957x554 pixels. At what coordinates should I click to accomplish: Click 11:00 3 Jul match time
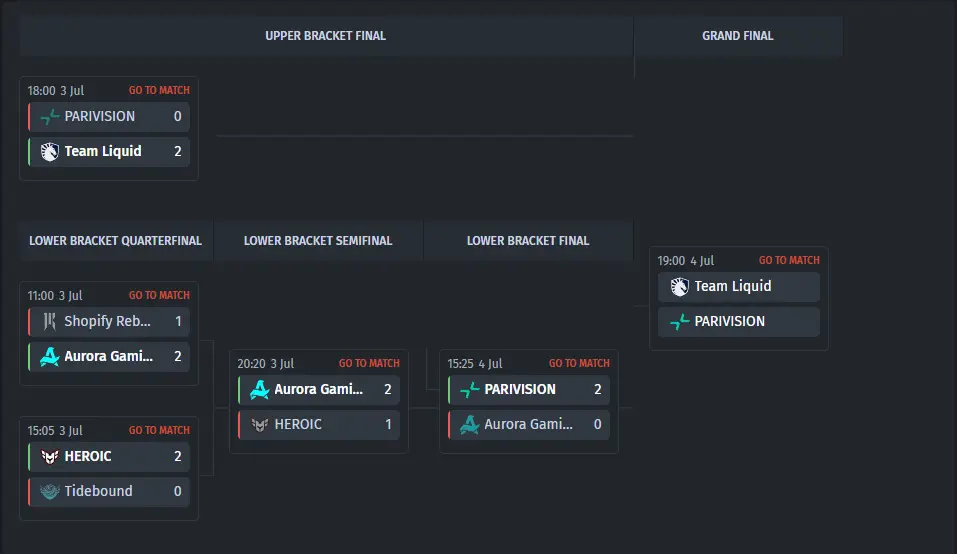55,296
